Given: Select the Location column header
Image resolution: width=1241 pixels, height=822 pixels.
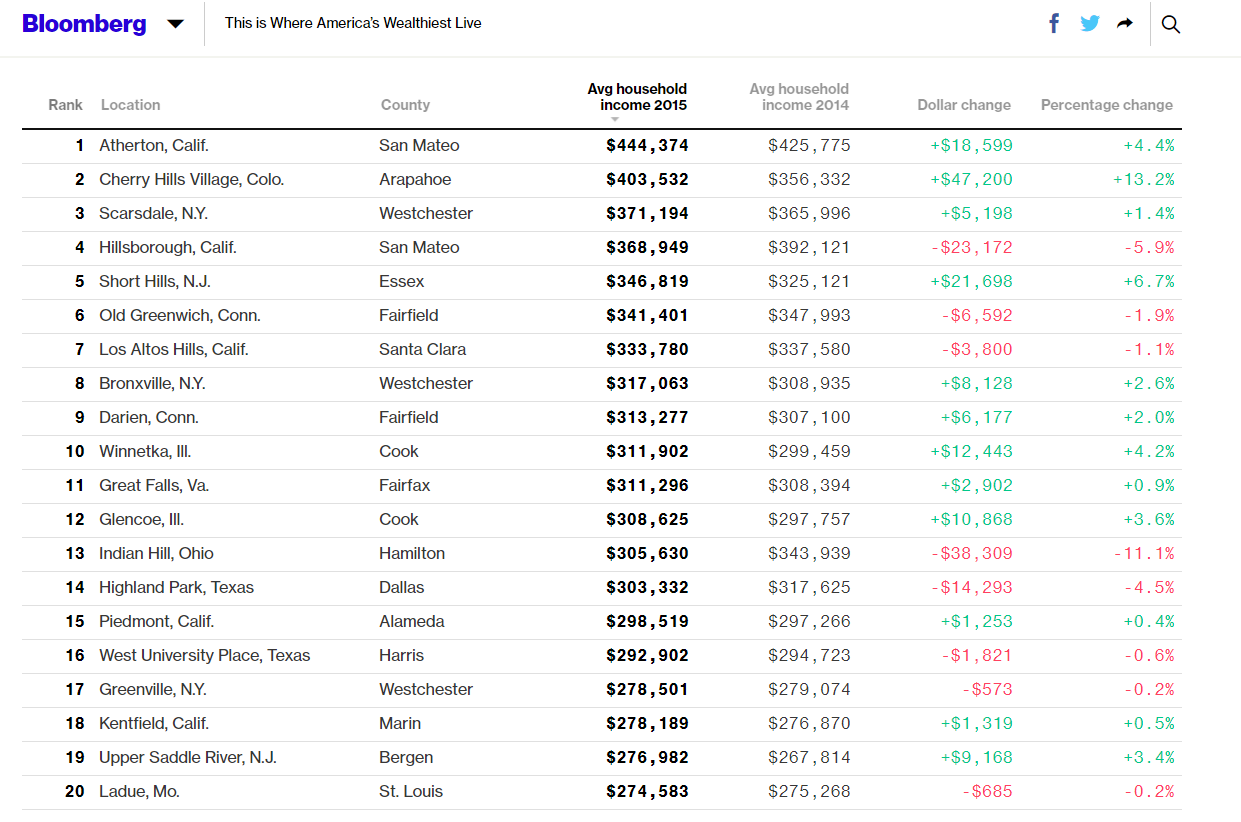Looking at the screenshot, I should (130, 104).
